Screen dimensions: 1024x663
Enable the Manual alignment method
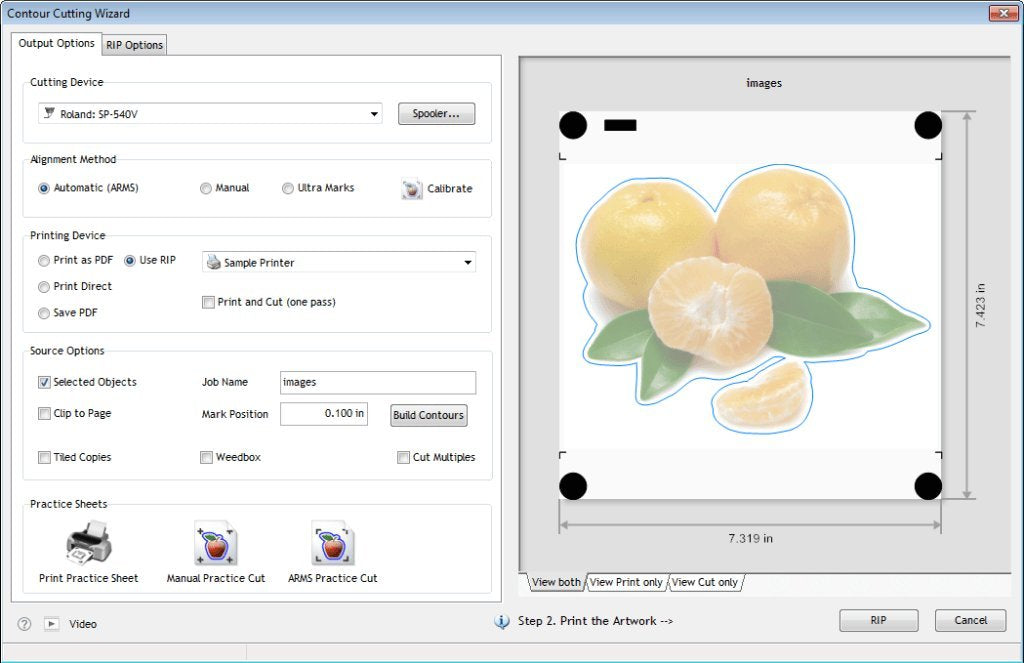click(204, 187)
